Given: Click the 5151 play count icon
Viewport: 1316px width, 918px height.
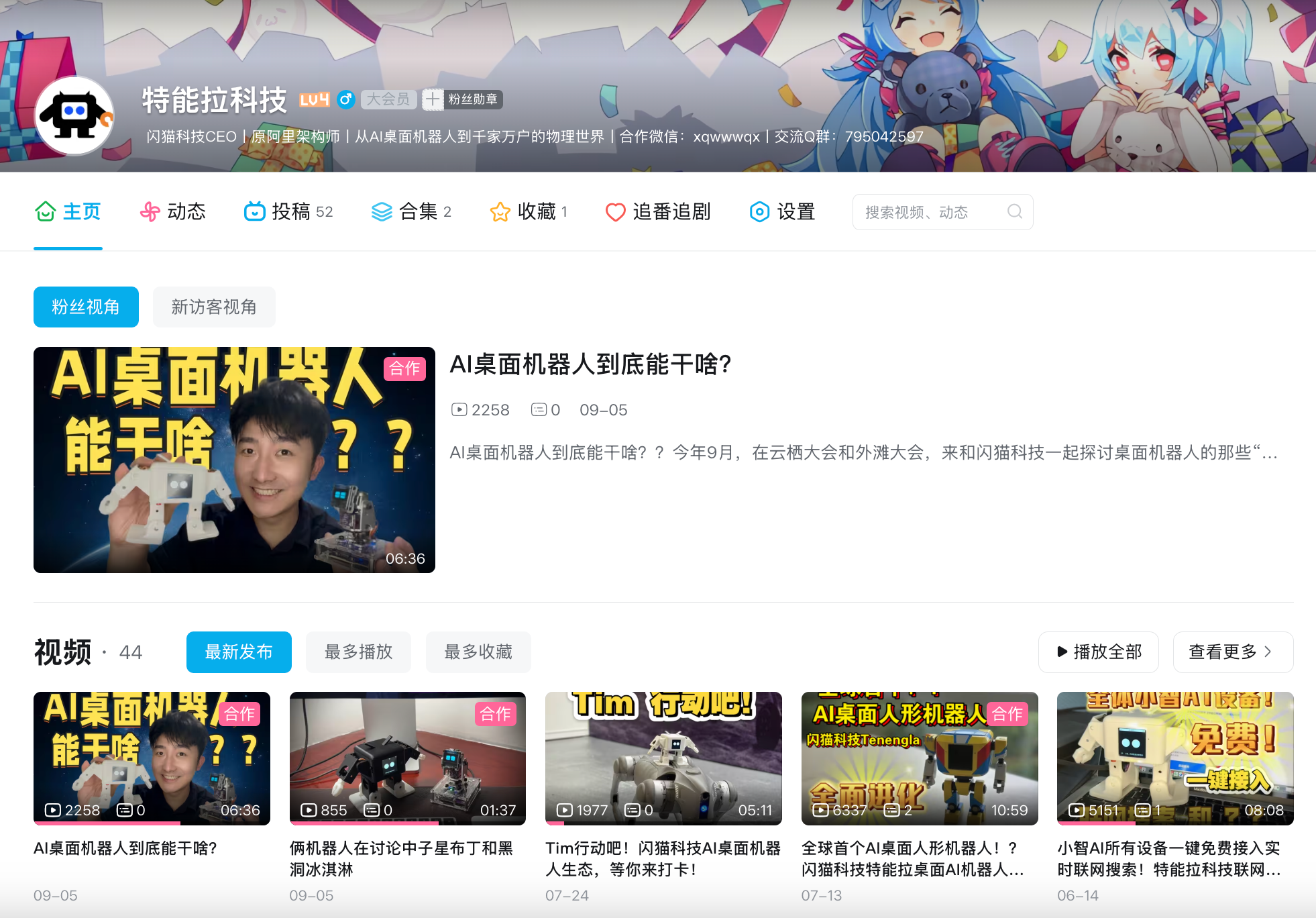Looking at the screenshot, I should tap(1077, 810).
